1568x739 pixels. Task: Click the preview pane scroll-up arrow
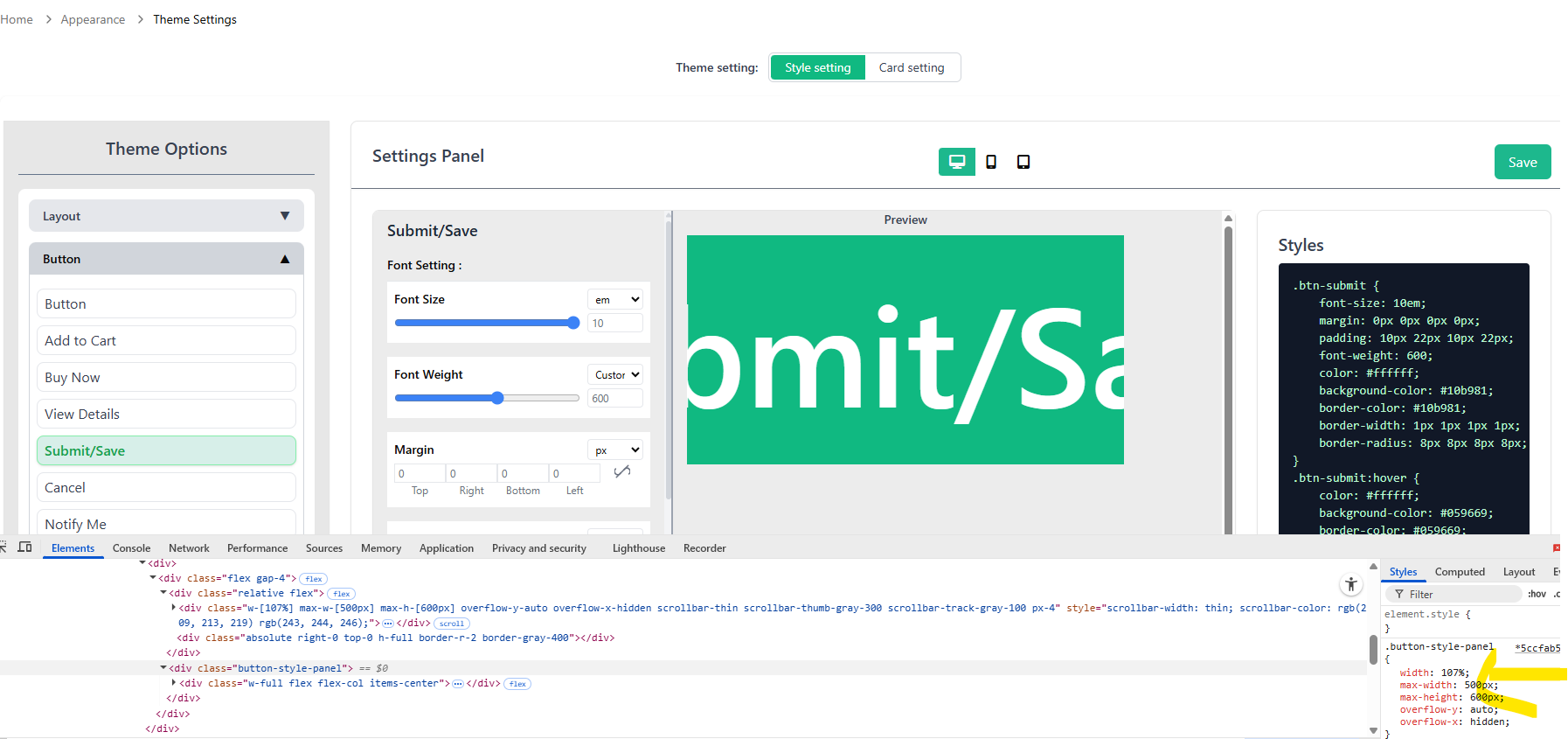pos(1228,219)
